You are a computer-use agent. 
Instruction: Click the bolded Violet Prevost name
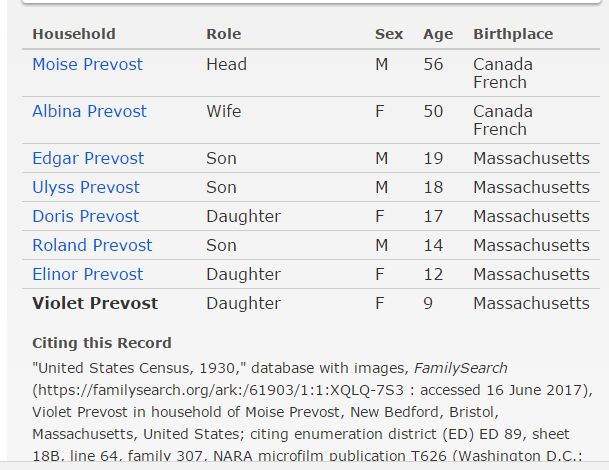[95, 303]
